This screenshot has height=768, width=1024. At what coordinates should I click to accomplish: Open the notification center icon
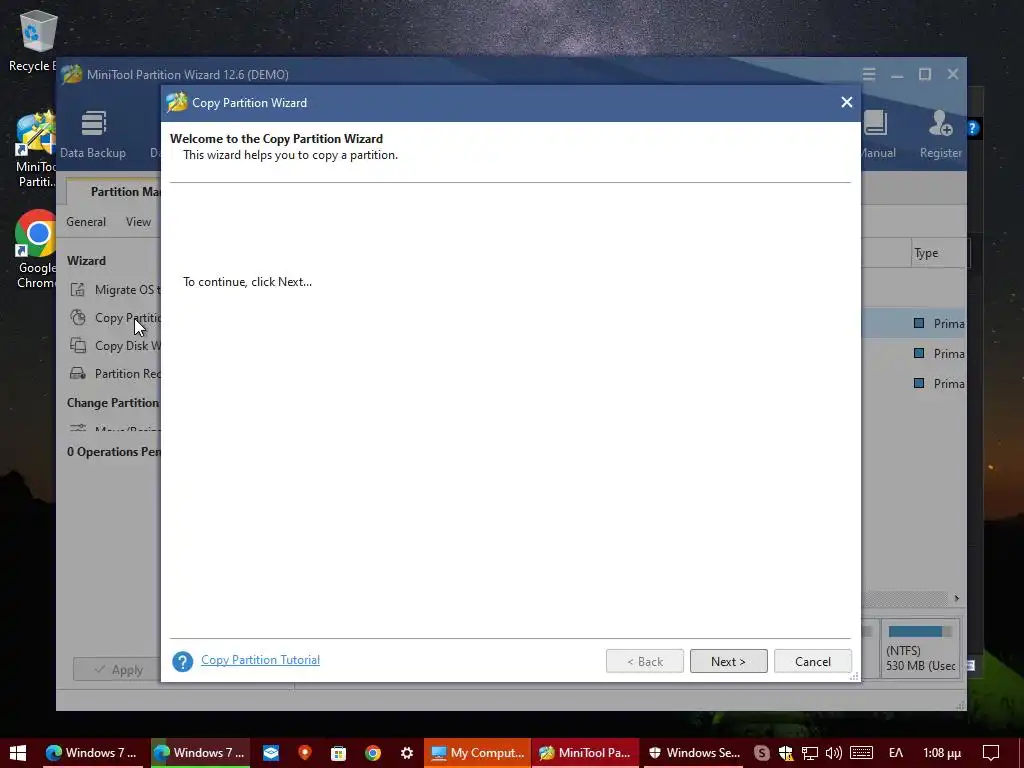point(991,753)
